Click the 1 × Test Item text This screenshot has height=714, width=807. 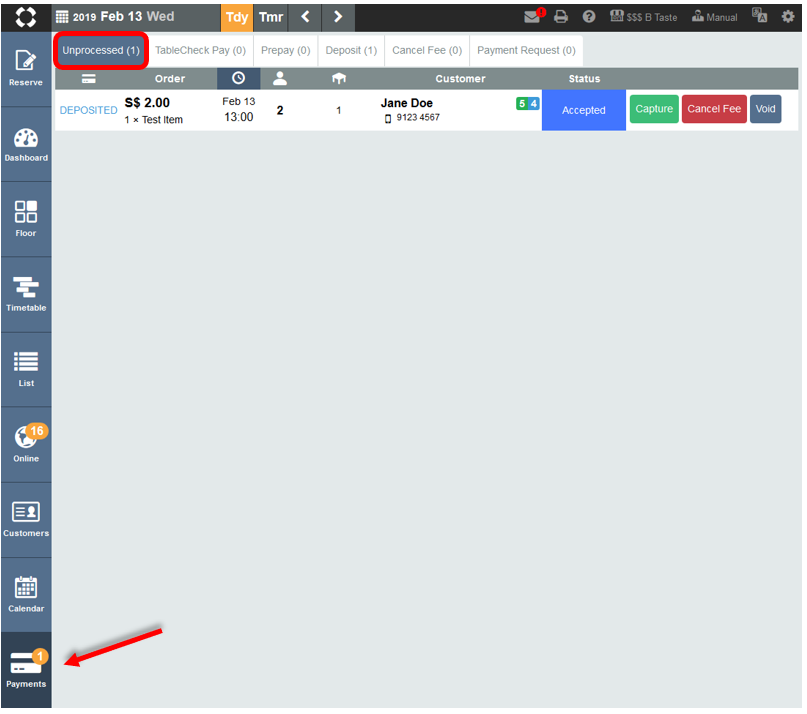[154, 120]
